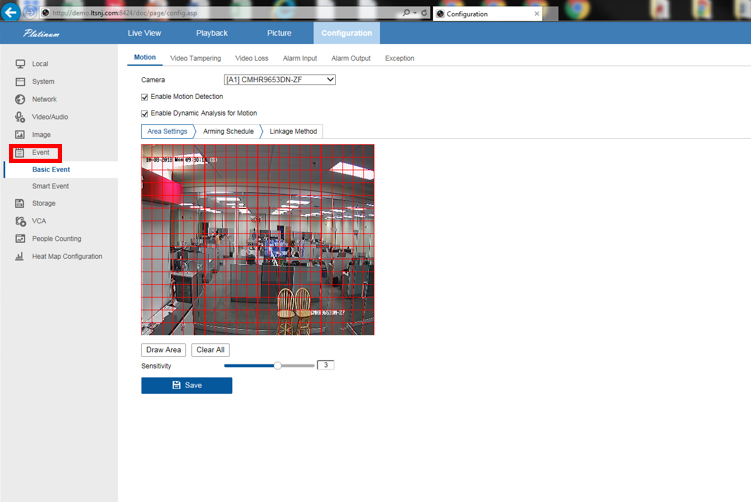The height and width of the screenshot is (502, 751).
Task: Toggle Enable Motion Detection checkbox
Action: tap(145, 97)
